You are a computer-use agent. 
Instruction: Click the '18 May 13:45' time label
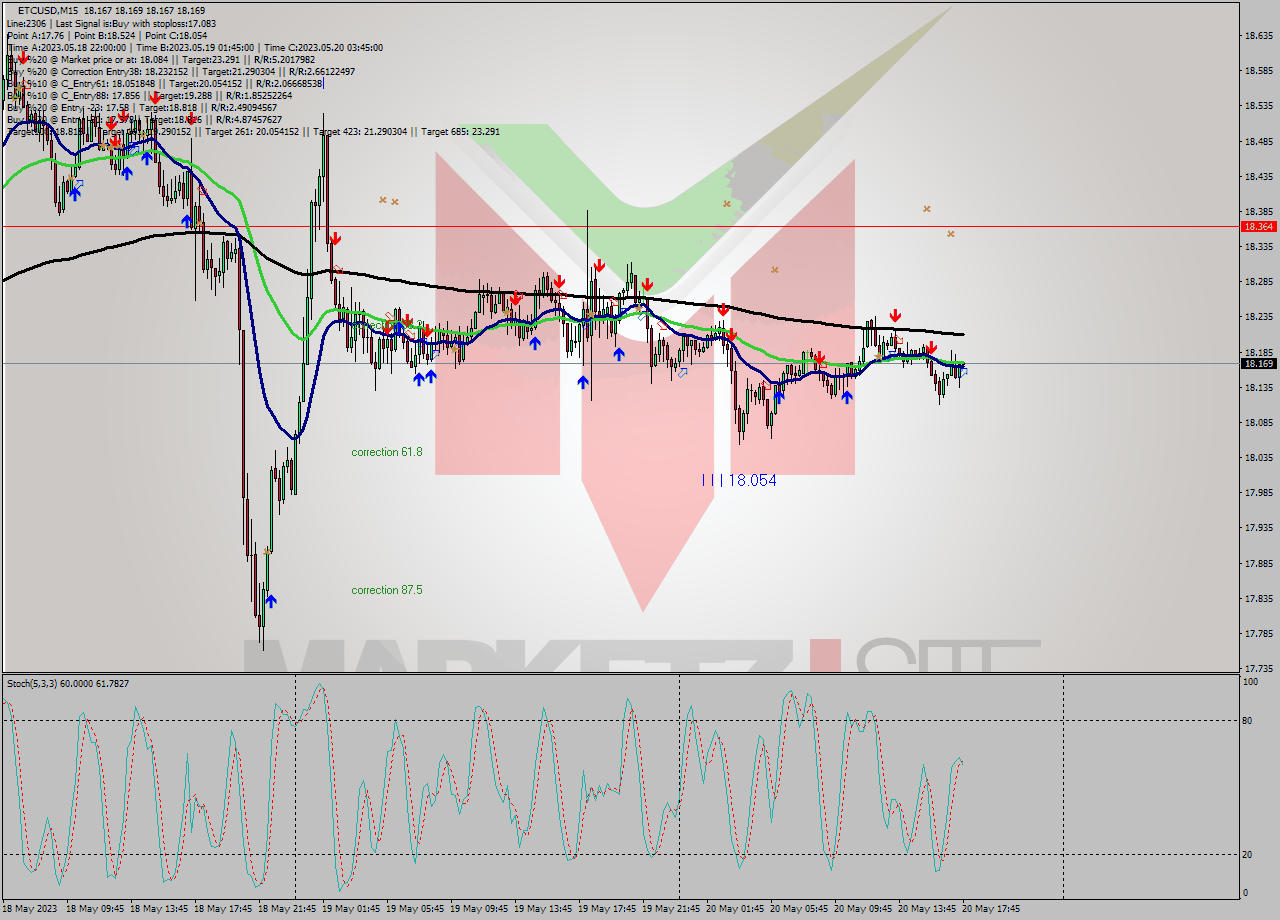point(159,909)
